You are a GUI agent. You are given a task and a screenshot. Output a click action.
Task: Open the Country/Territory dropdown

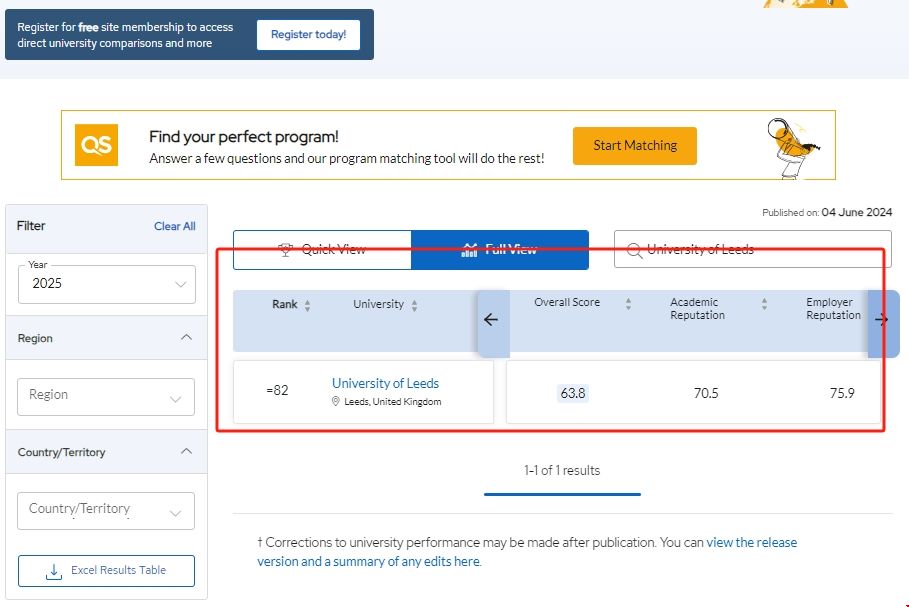(106, 510)
